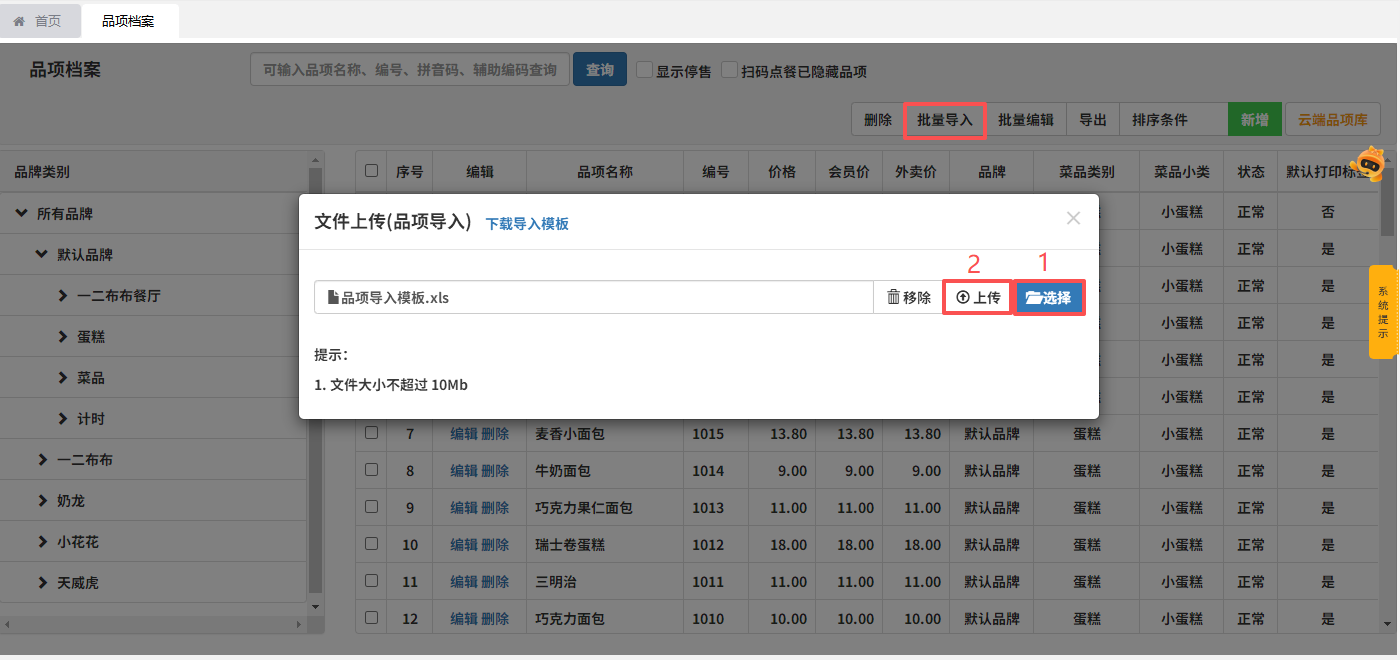Open the 排序条件 sort dropdown

click(x=1174, y=120)
